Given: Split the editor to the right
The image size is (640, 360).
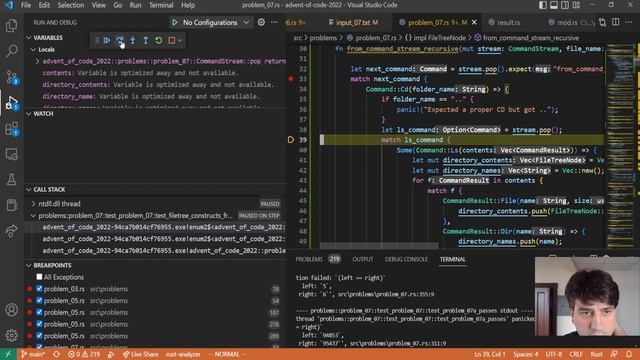Looking at the screenshot, I should 616,22.
